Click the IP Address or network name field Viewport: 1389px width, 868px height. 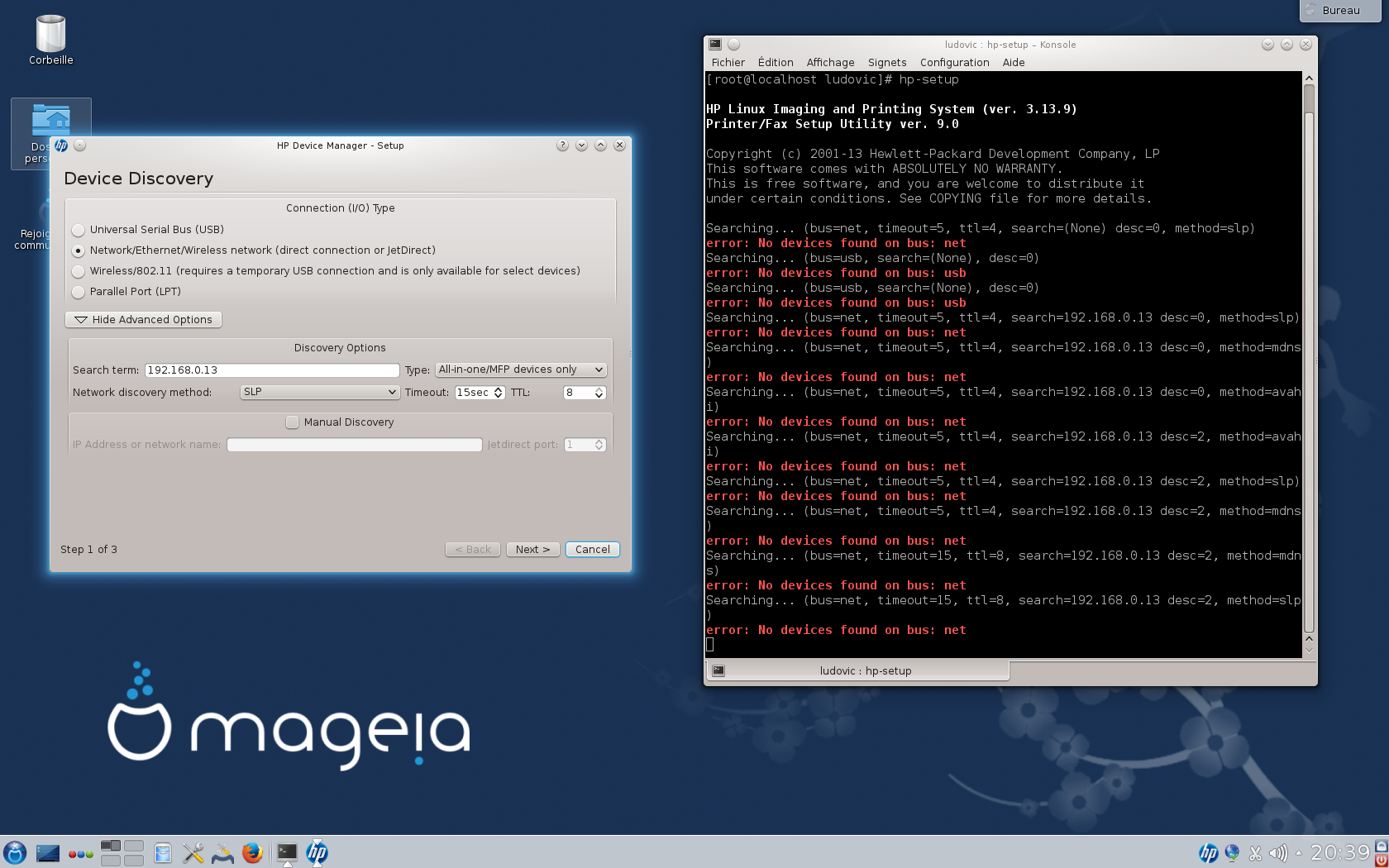[354, 445]
